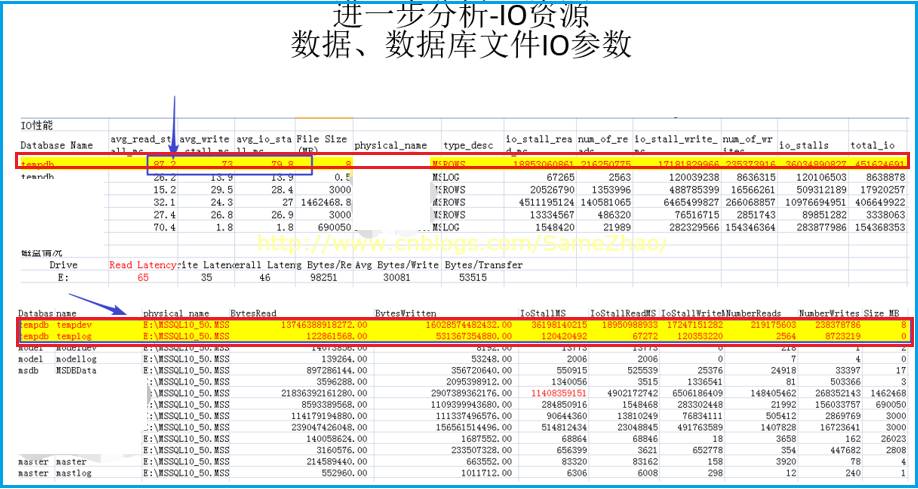Click the IoStallMS cell 550915
918x489 pixels.
point(570,371)
